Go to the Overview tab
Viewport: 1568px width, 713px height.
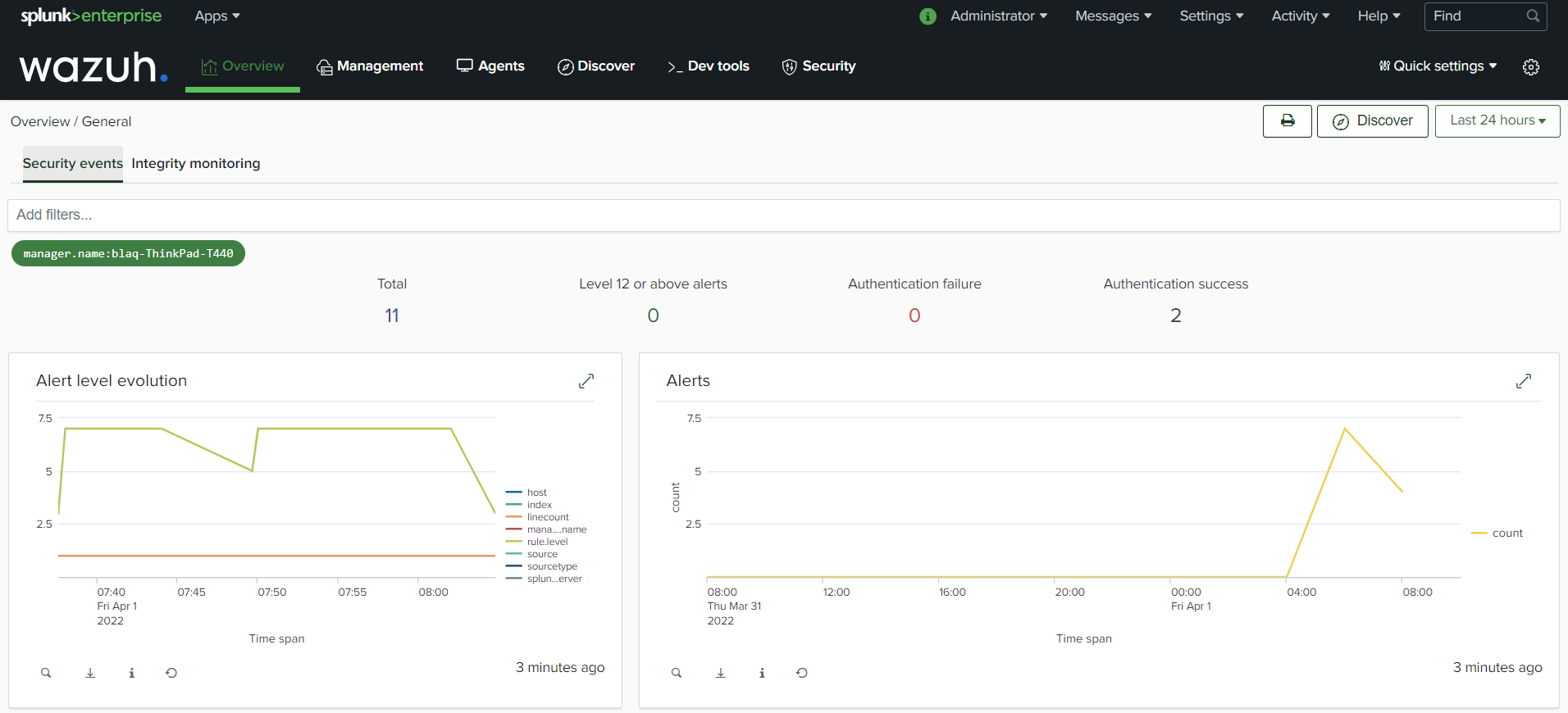coord(243,66)
